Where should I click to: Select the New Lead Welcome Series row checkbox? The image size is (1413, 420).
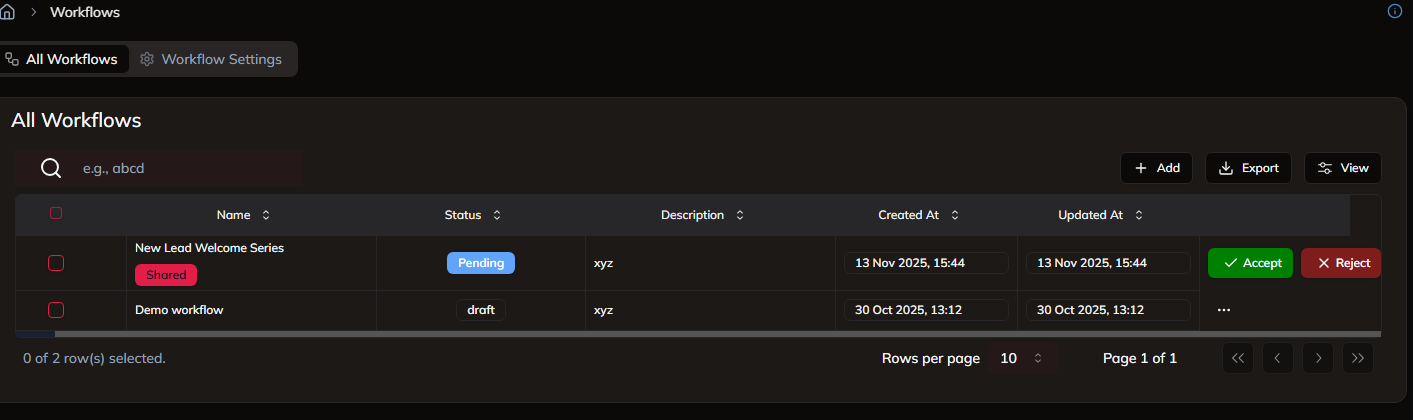point(56,263)
